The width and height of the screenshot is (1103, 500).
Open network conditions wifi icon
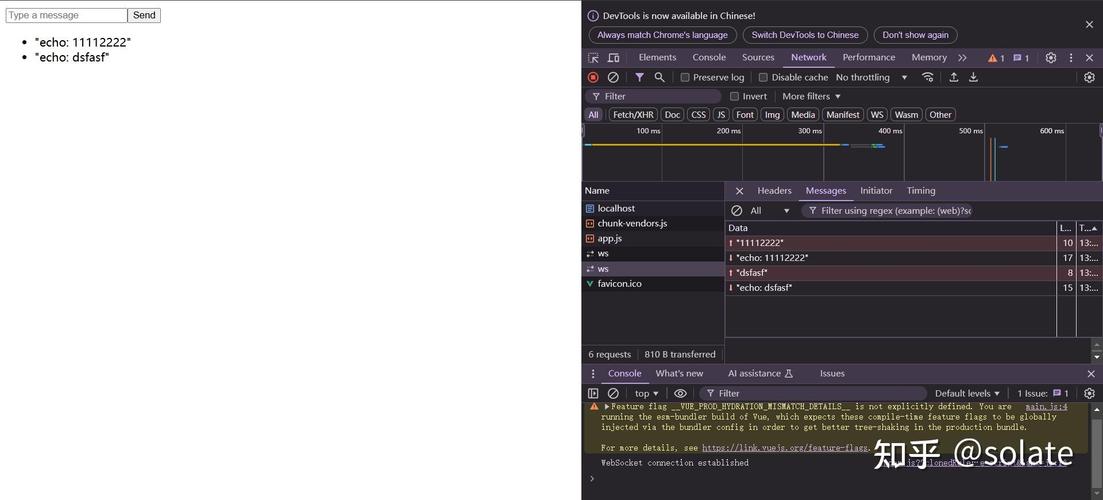(x=928, y=77)
